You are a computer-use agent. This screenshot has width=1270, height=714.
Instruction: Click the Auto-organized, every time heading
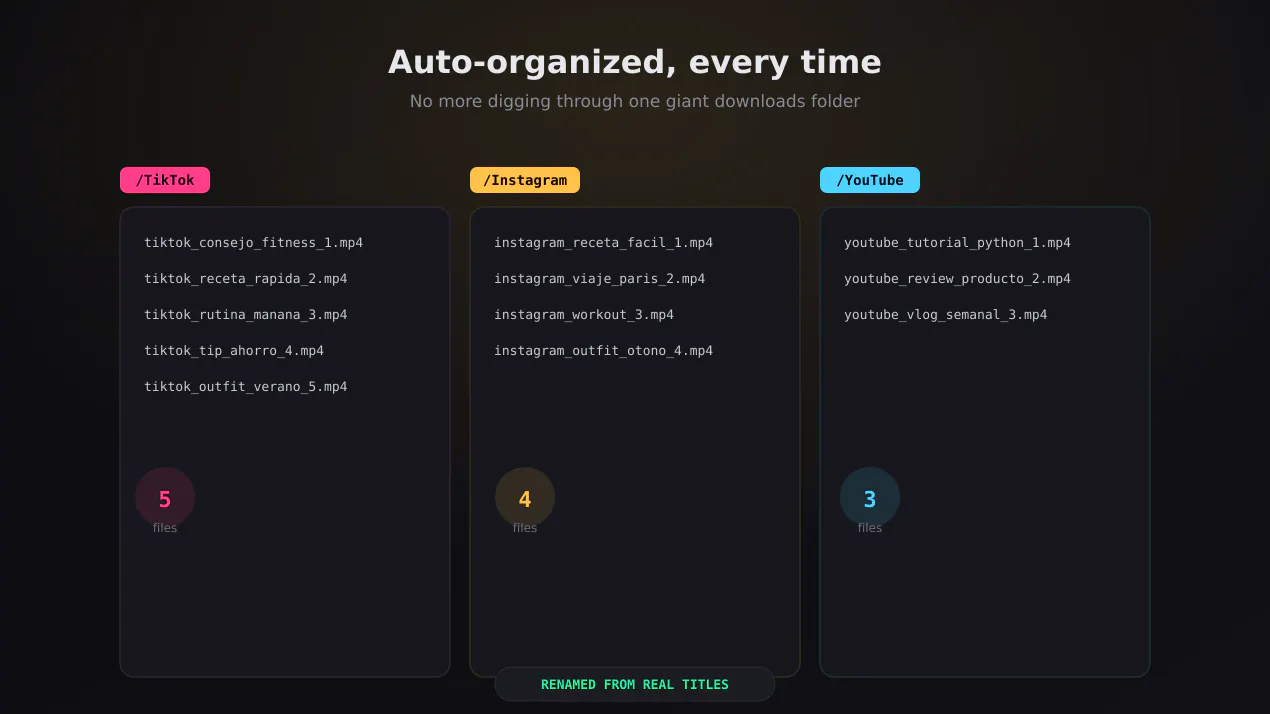[x=635, y=62]
